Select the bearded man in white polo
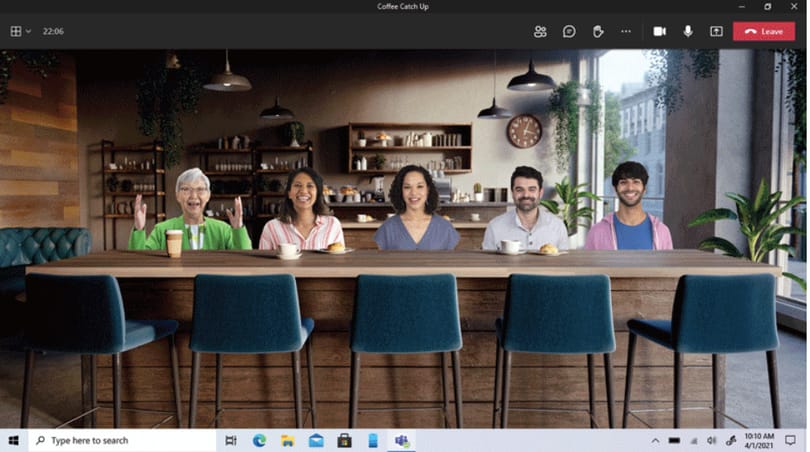The height and width of the screenshot is (452, 810). tap(526, 209)
